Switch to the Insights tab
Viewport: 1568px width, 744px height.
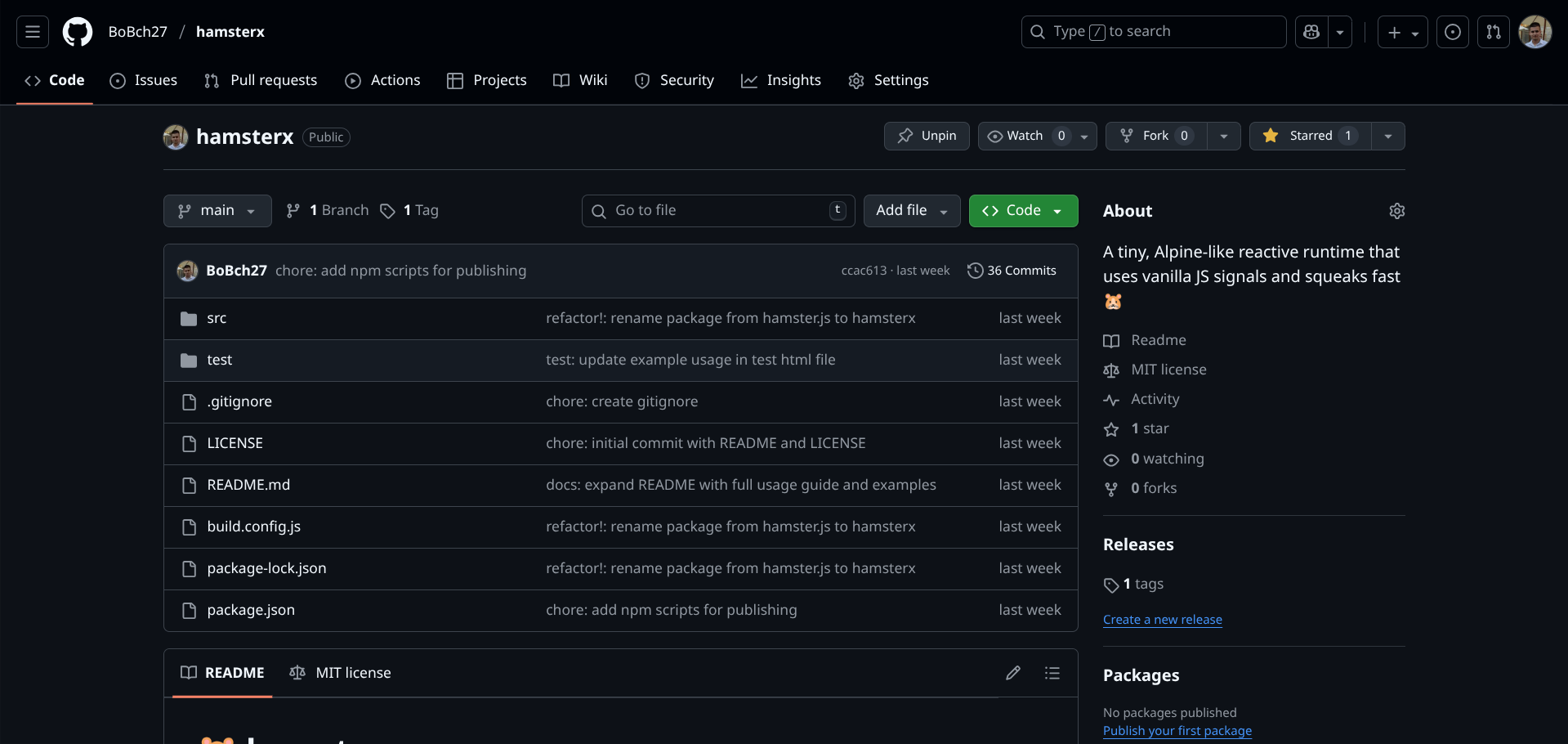point(781,80)
